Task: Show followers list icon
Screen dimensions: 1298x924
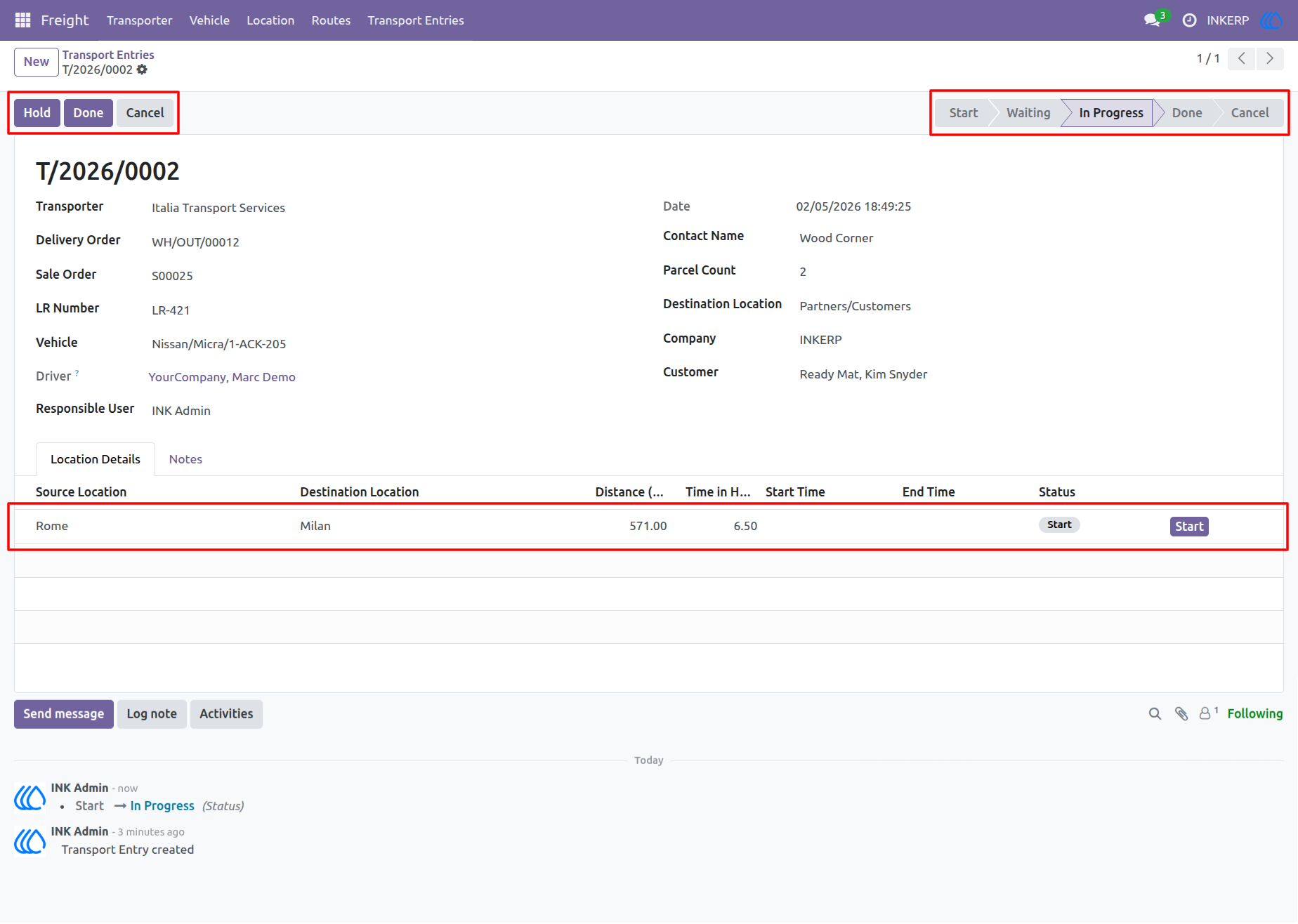Action: [x=1208, y=713]
